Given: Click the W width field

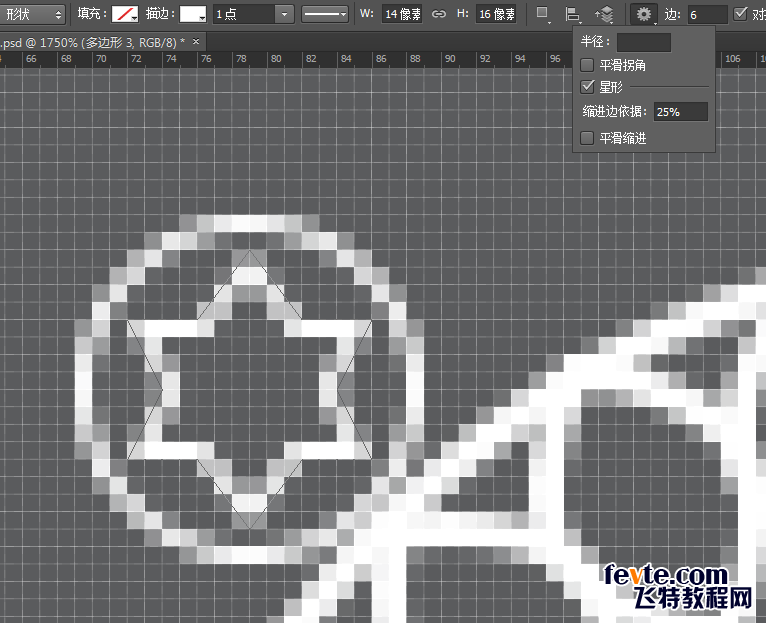Looking at the screenshot, I should point(402,14).
